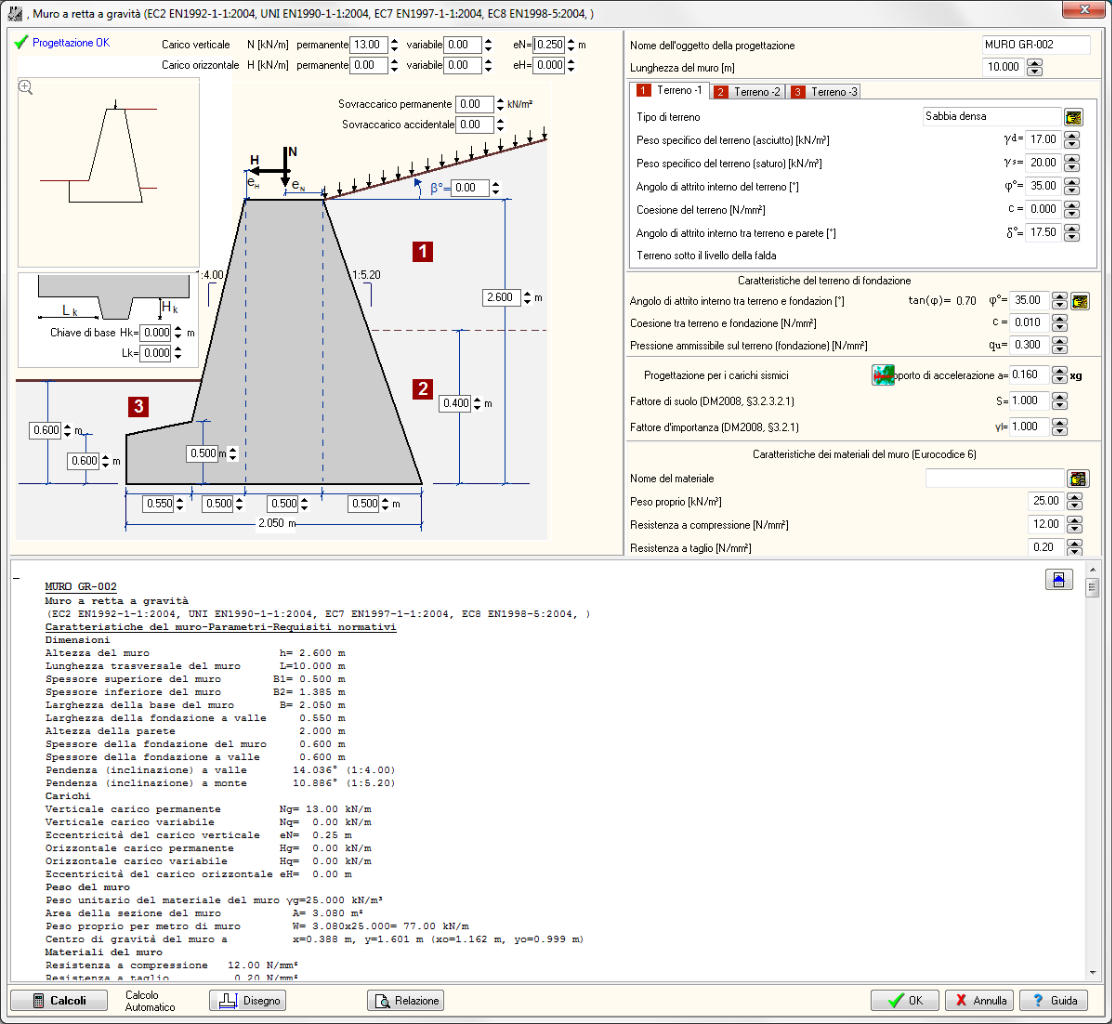The image size is (1112, 1024).
Task: Adjust the acceleration ratio 0.160 stepper
Action: pos(1060,375)
